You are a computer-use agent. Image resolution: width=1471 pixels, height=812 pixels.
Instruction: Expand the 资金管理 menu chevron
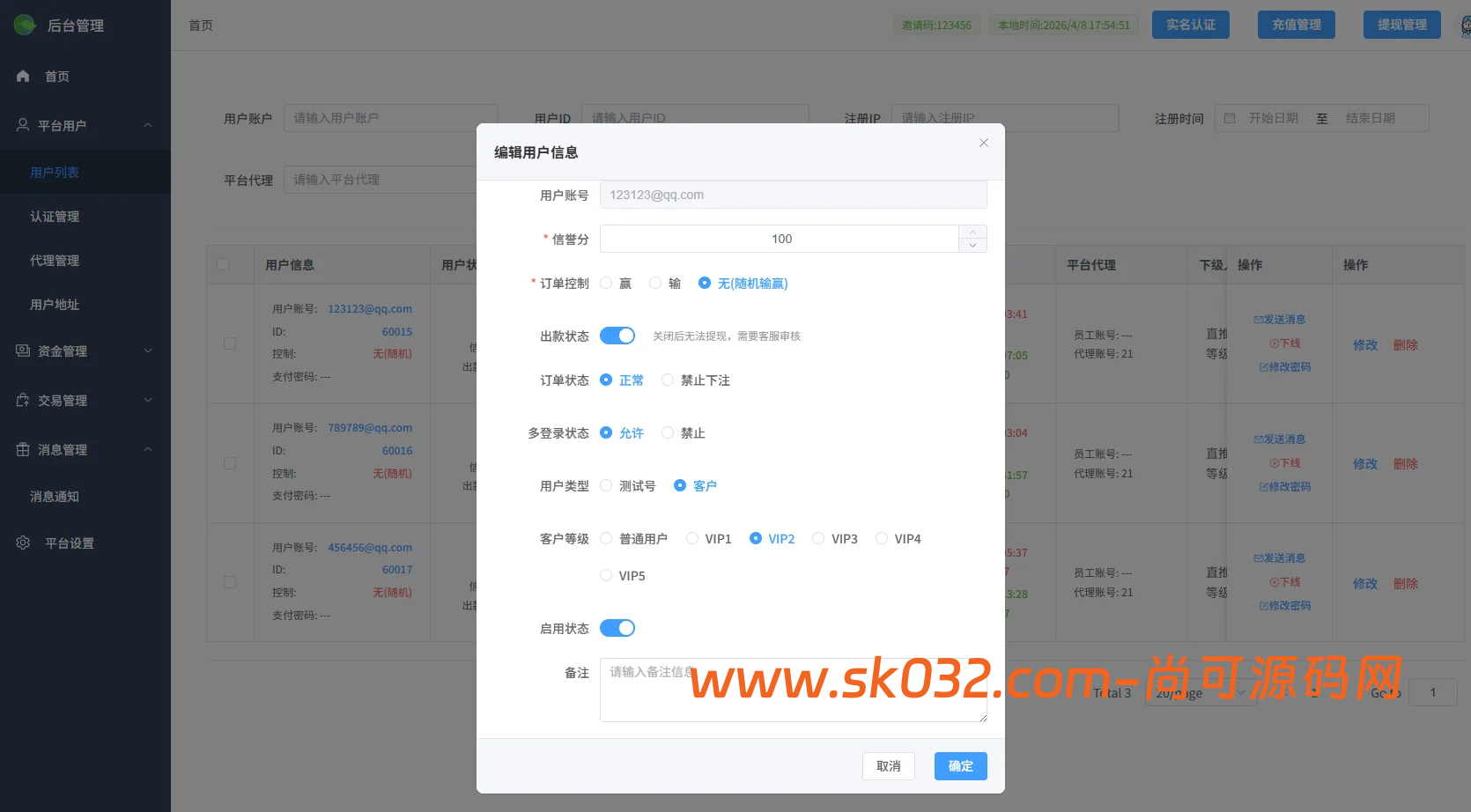[148, 351]
